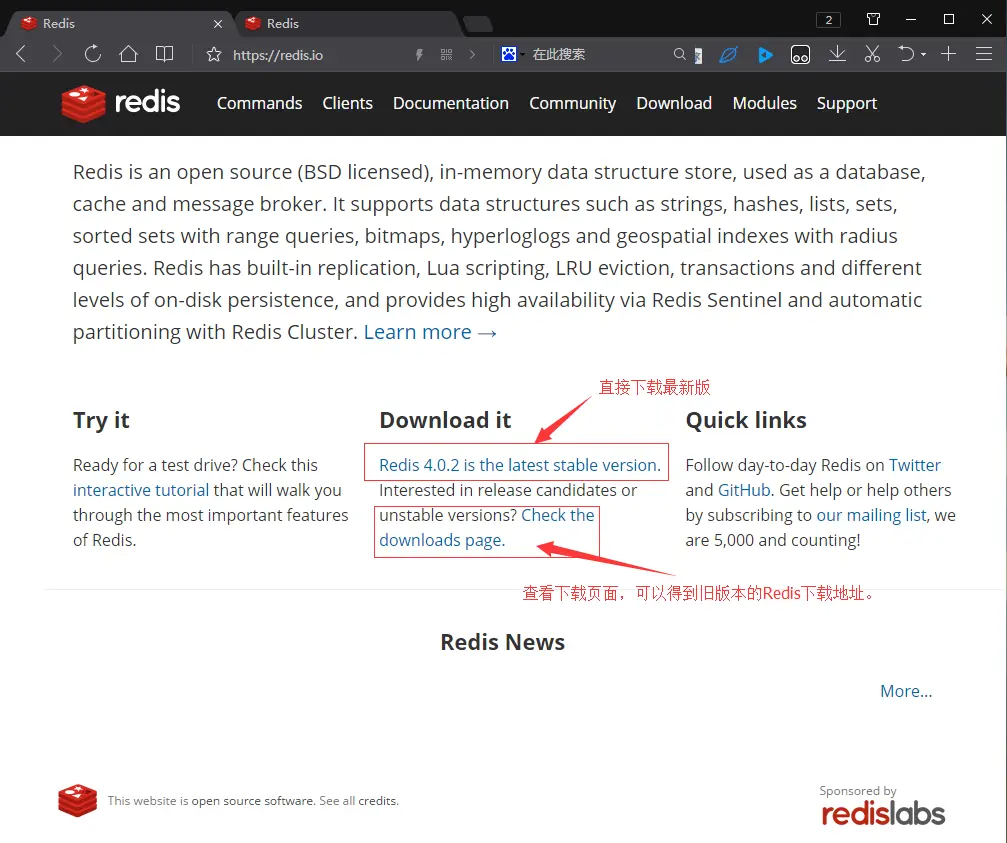Open the Download nav item
Image resolution: width=1007 pixels, height=843 pixels.
[674, 103]
